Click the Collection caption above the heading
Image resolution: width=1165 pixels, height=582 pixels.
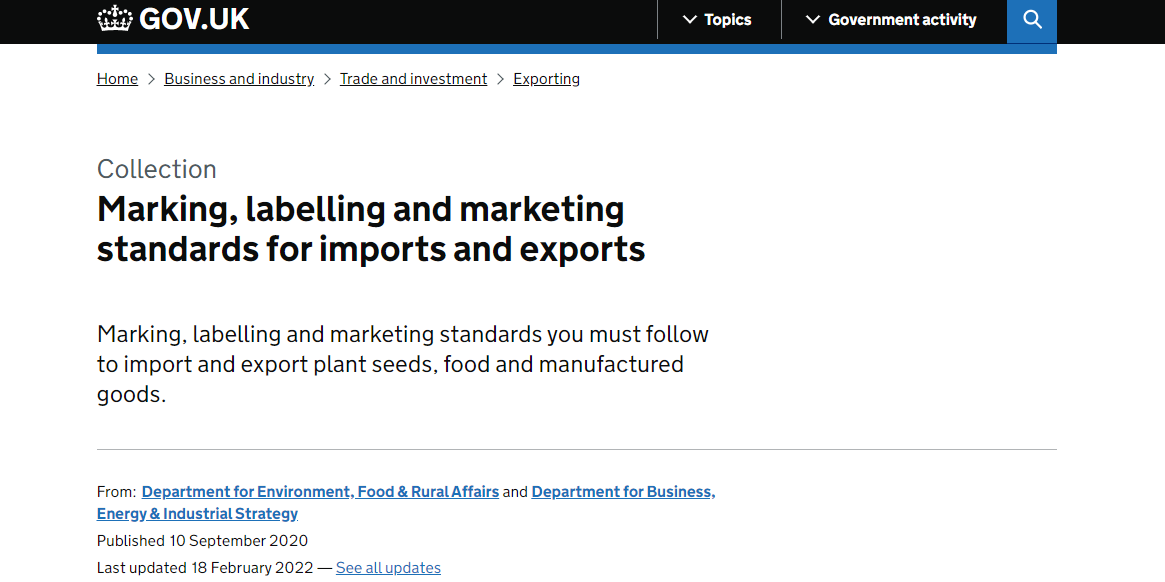click(x=157, y=169)
